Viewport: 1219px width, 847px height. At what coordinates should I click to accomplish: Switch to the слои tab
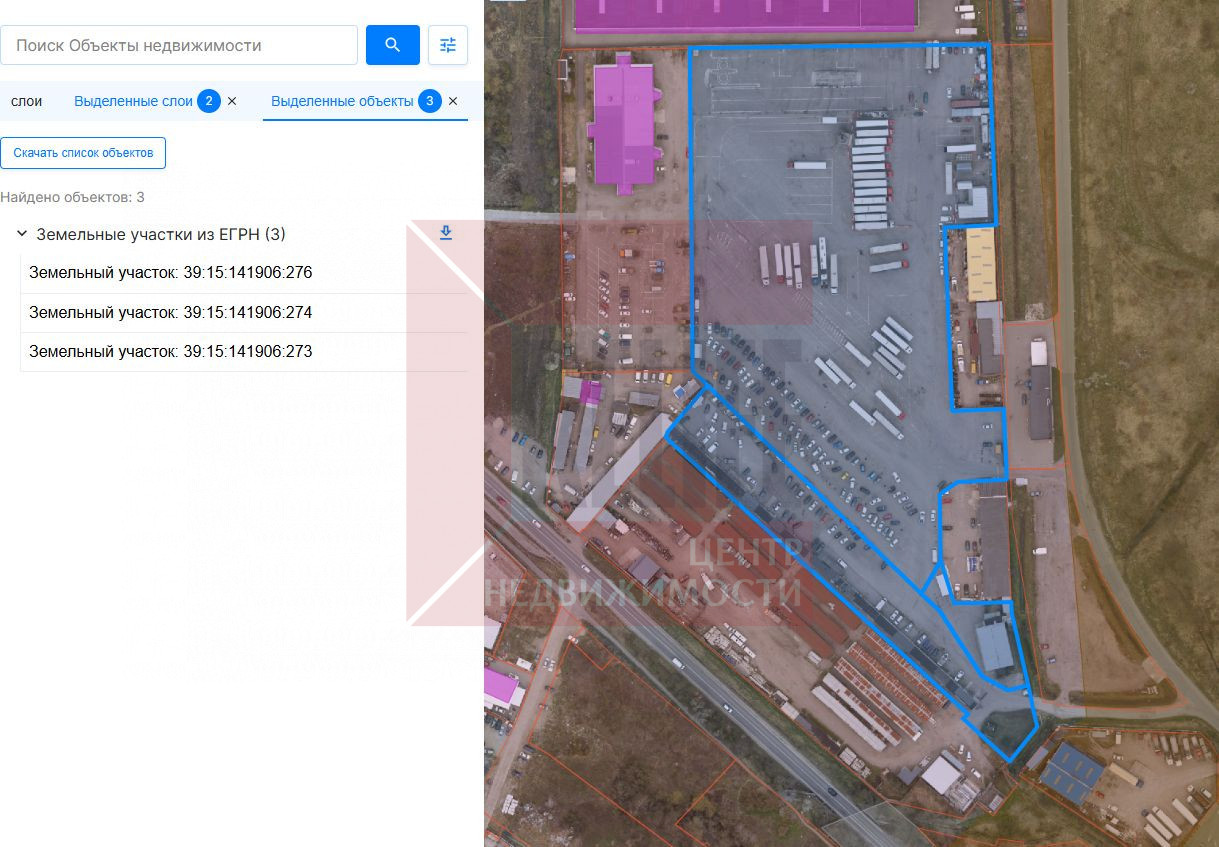[26, 101]
